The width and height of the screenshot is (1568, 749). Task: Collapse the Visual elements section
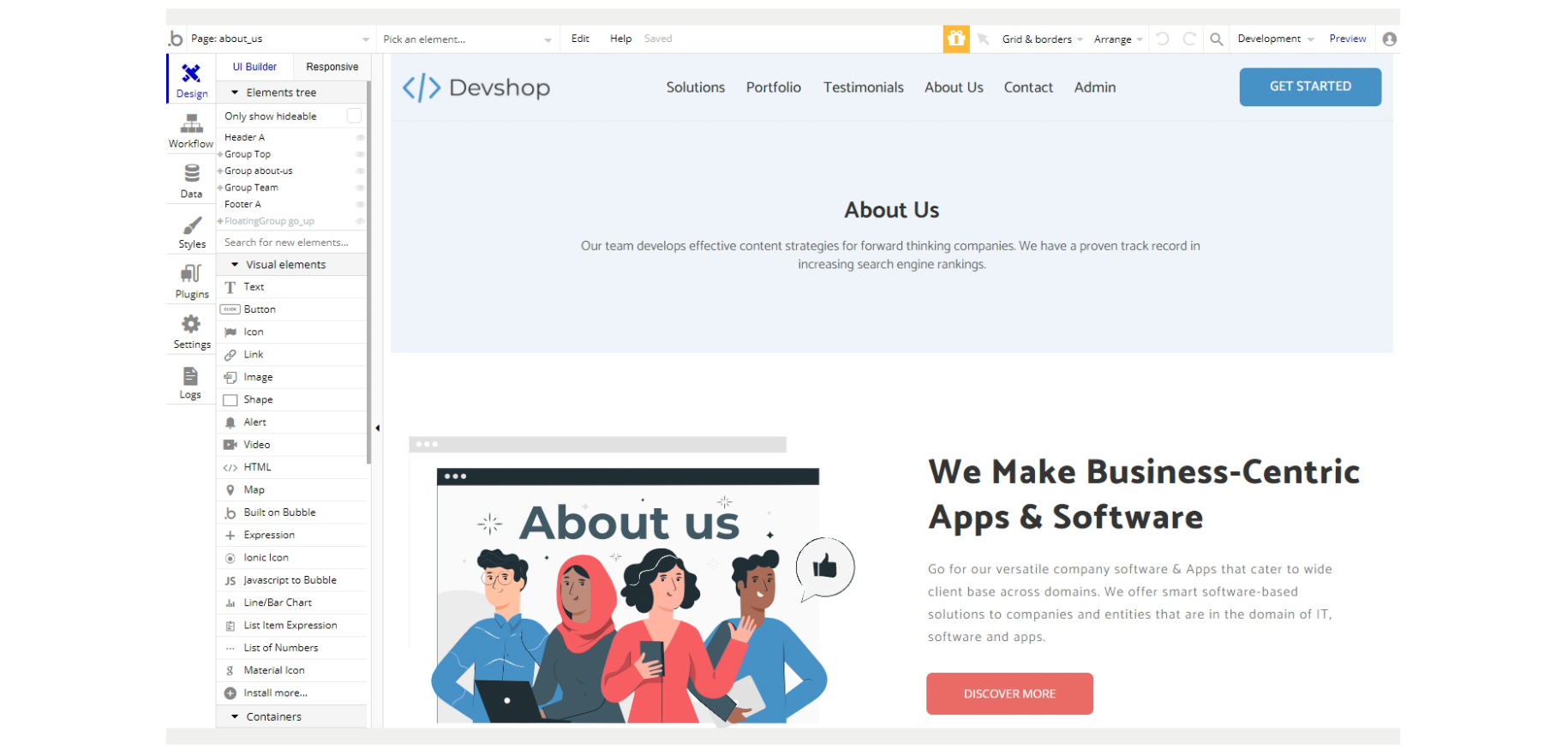click(x=235, y=265)
